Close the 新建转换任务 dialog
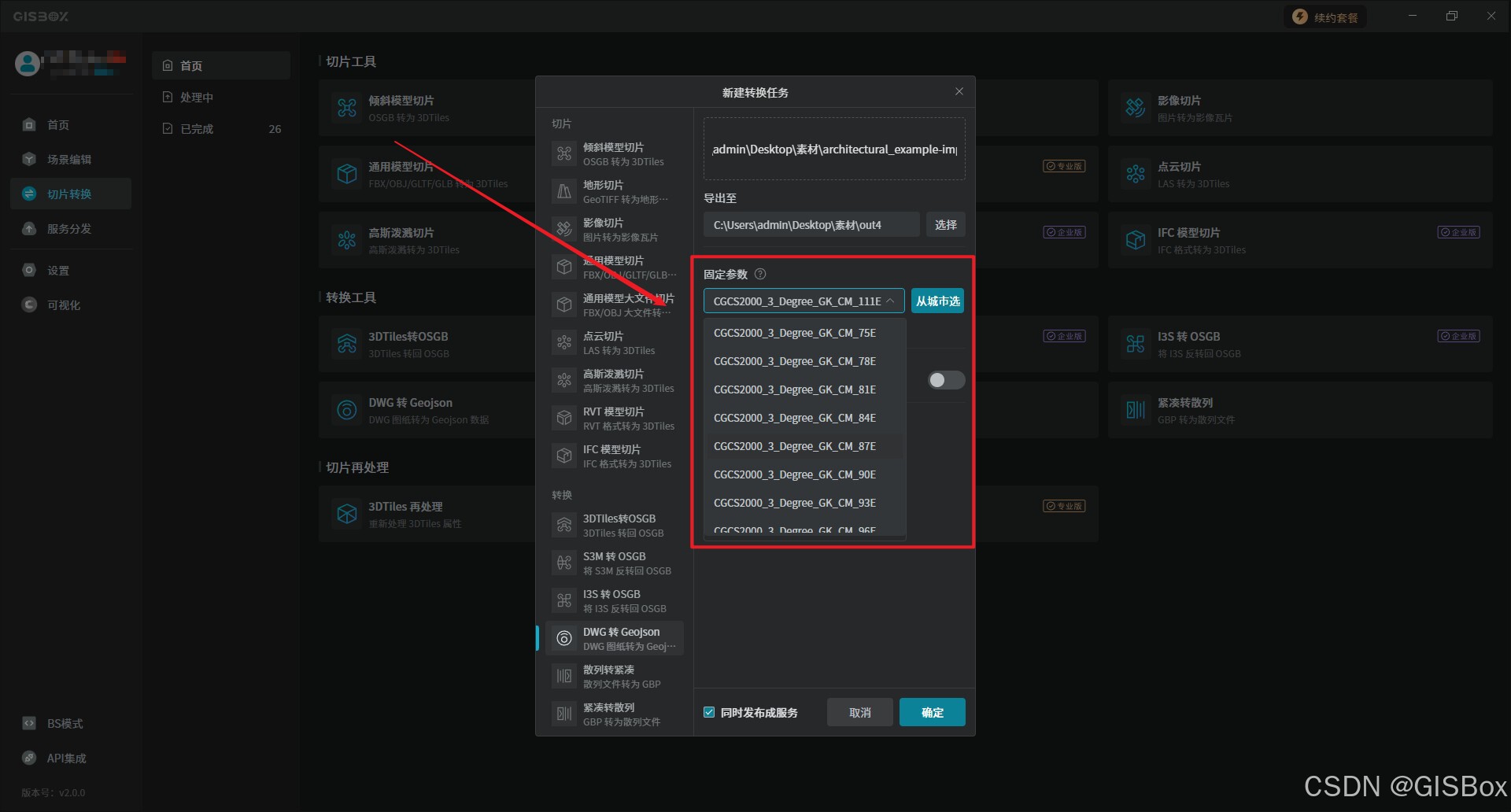This screenshot has height=812, width=1511. (x=959, y=91)
